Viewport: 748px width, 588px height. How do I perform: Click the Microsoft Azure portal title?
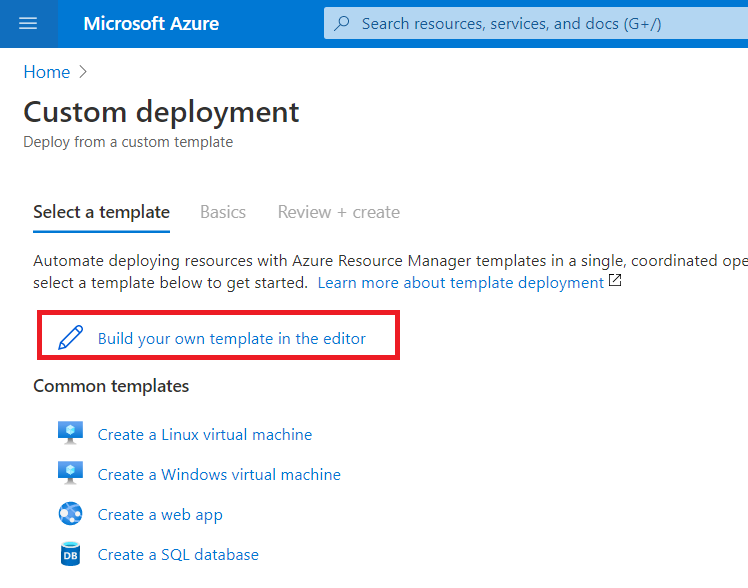[151, 23]
